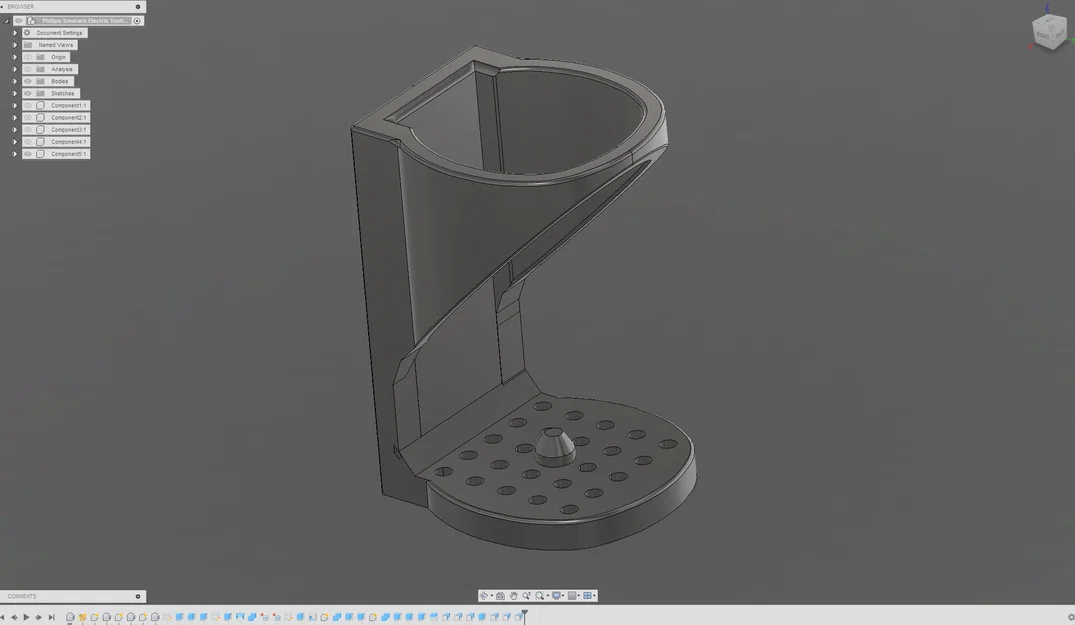Image resolution: width=1075 pixels, height=625 pixels.
Task: Click the Sketches folder icon
Action: 40,94
